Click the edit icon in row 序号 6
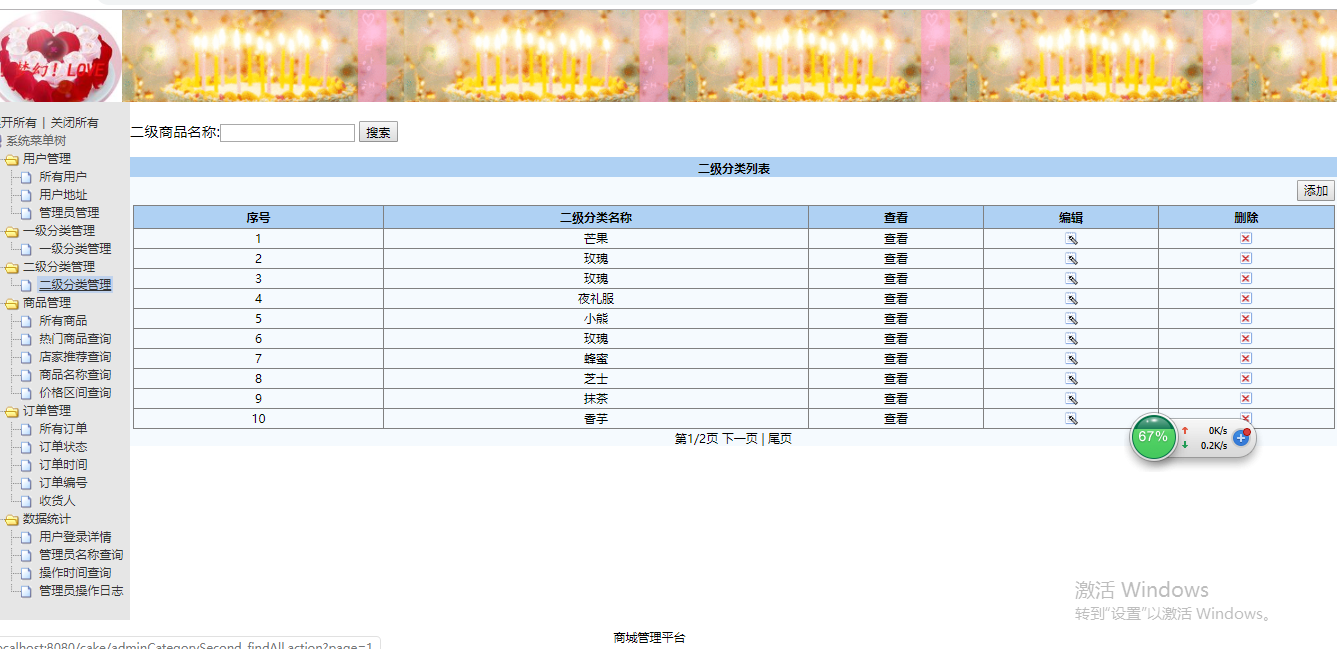Viewport: 1337px width, 649px height. coord(1071,339)
